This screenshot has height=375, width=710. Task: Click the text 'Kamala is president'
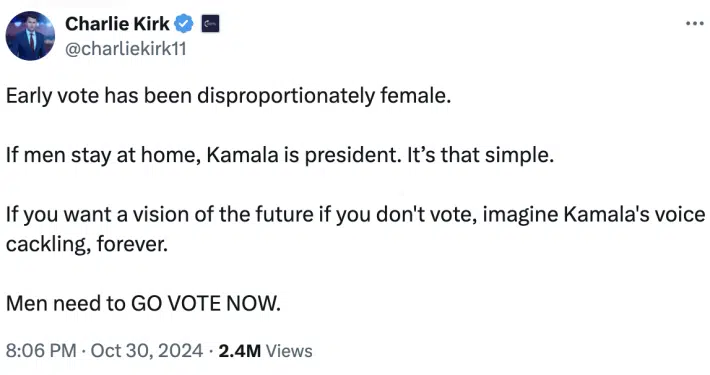302,155
